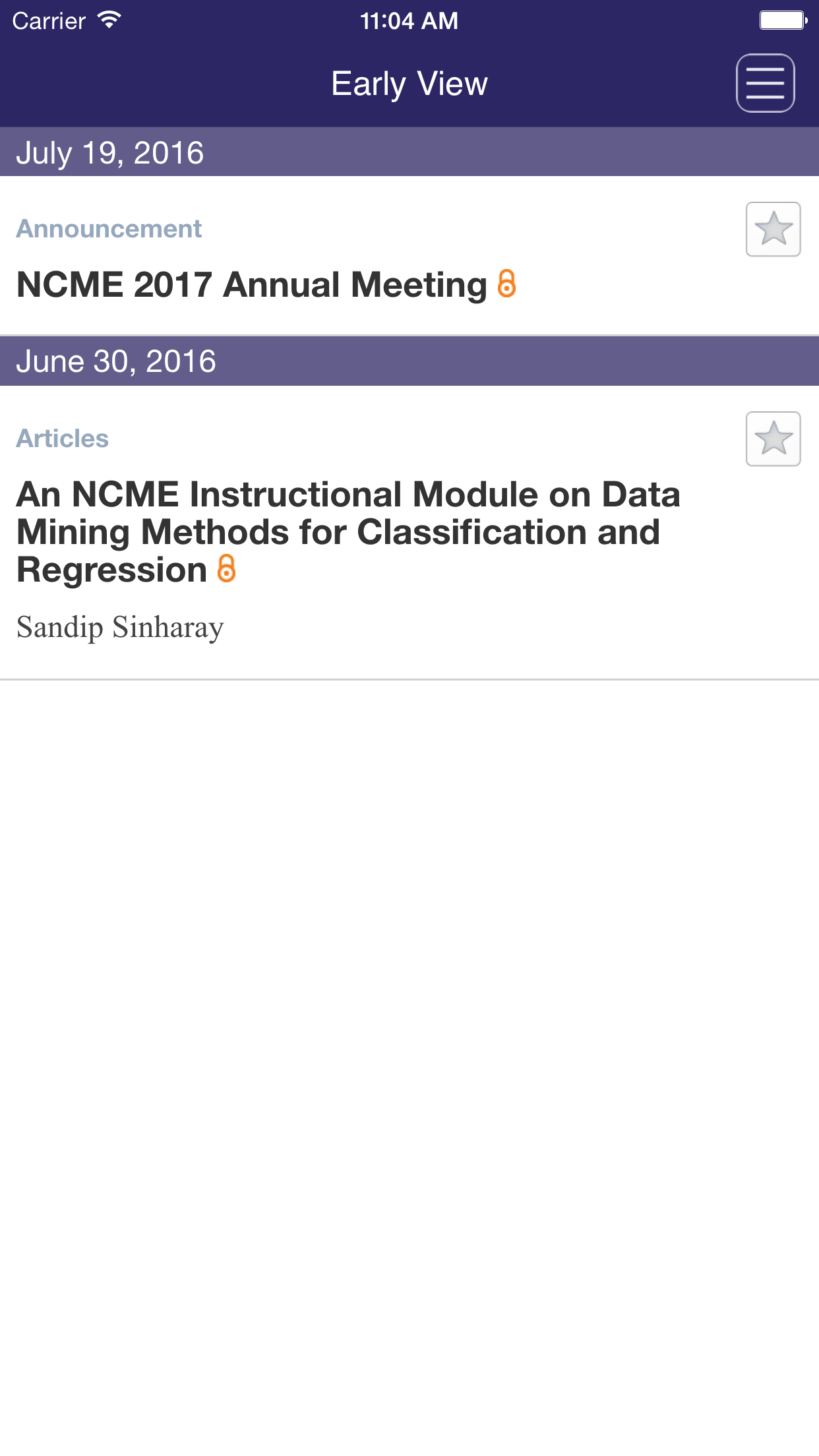This screenshot has width=819, height=1456.
Task: Tap the Early View page title
Action: pos(409,84)
